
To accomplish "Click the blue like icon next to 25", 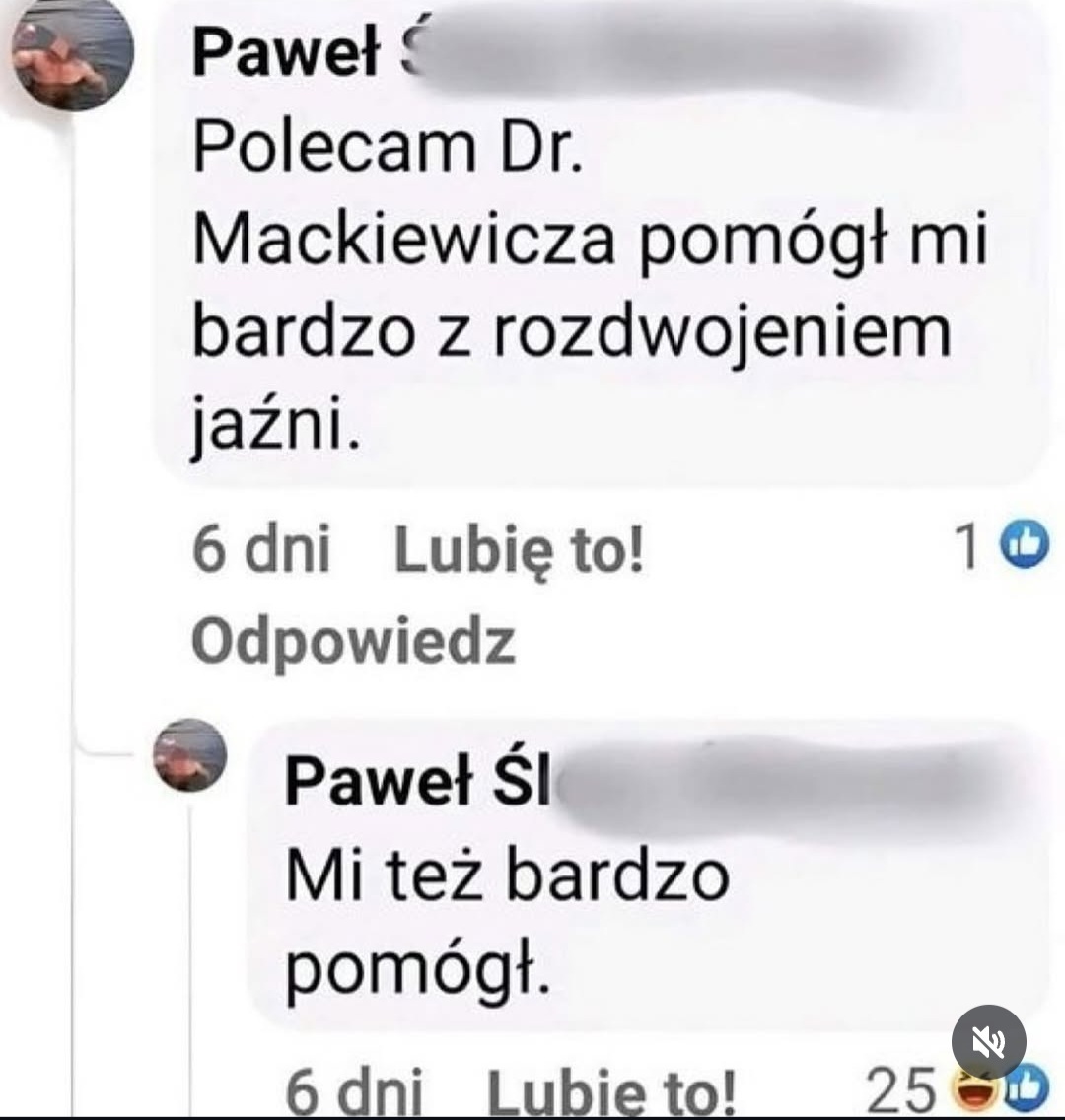I will [1027, 1091].
